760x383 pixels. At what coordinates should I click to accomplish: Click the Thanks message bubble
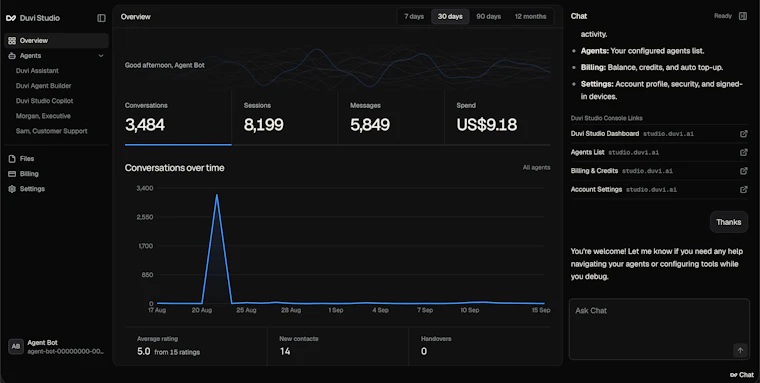(x=728, y=223)
